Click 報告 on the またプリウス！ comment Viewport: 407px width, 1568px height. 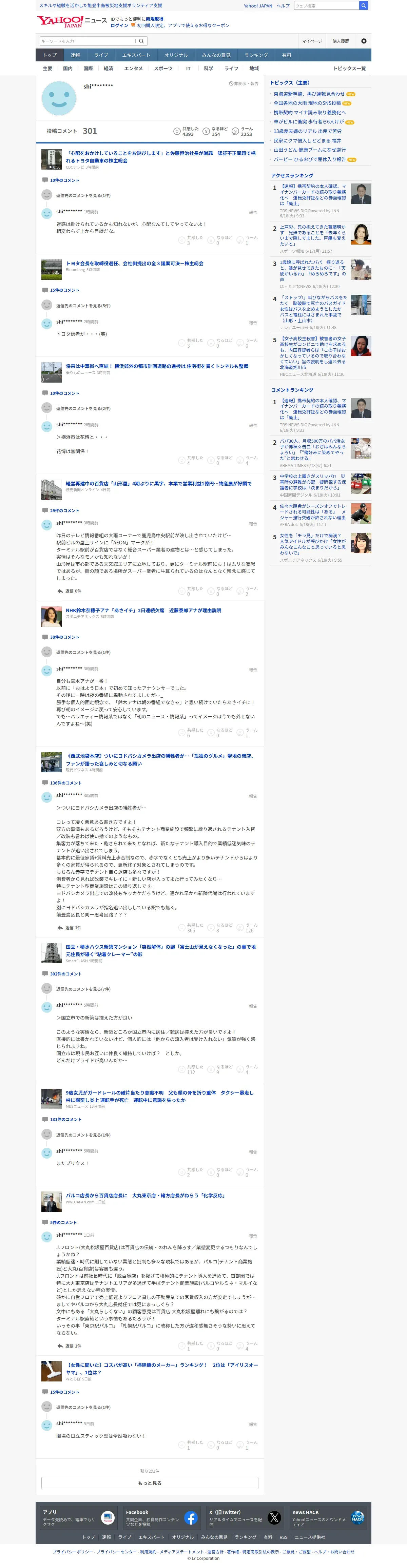click(252, 1151)
